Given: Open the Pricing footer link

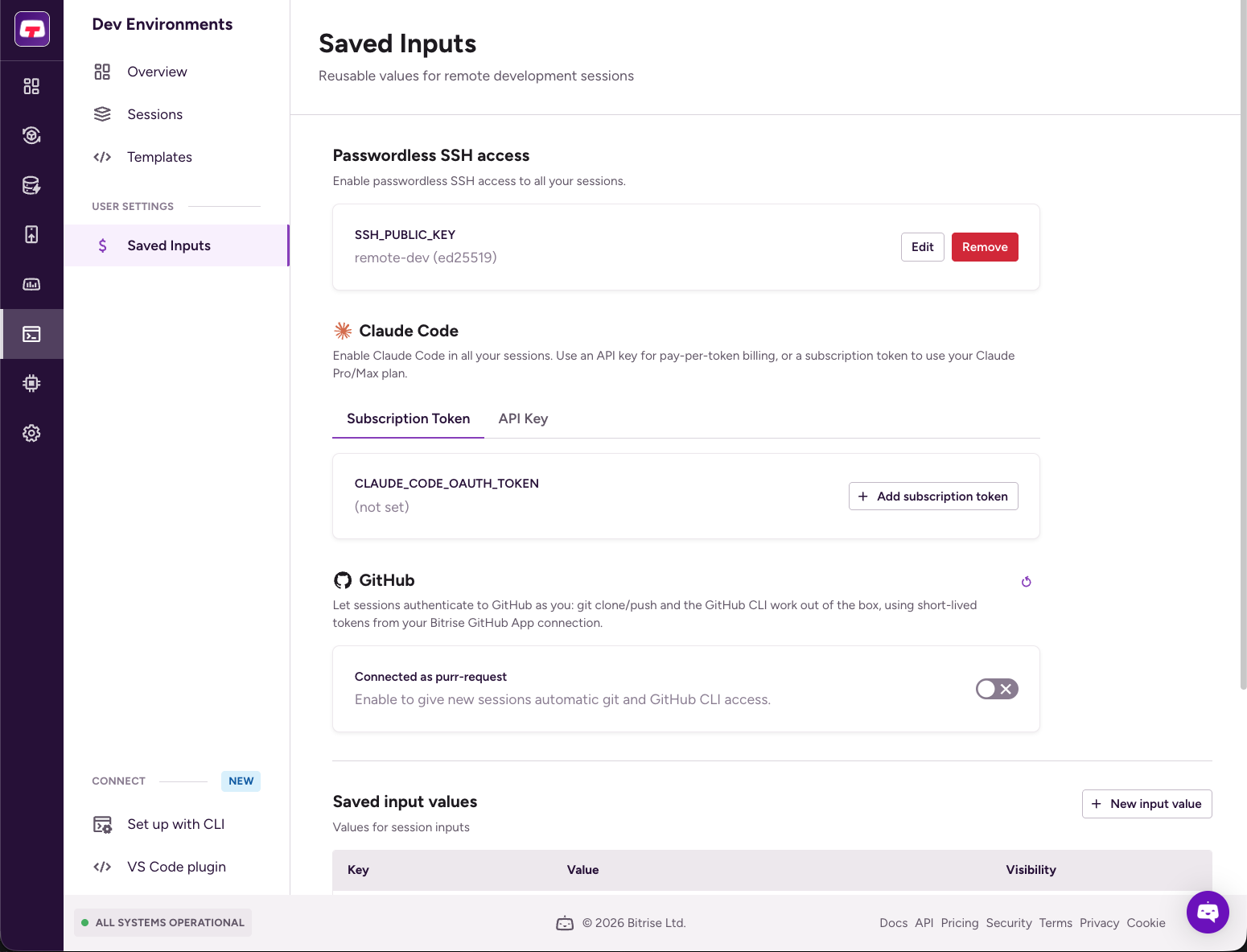Looking at the screenshot, I should [x=960, y=923].
